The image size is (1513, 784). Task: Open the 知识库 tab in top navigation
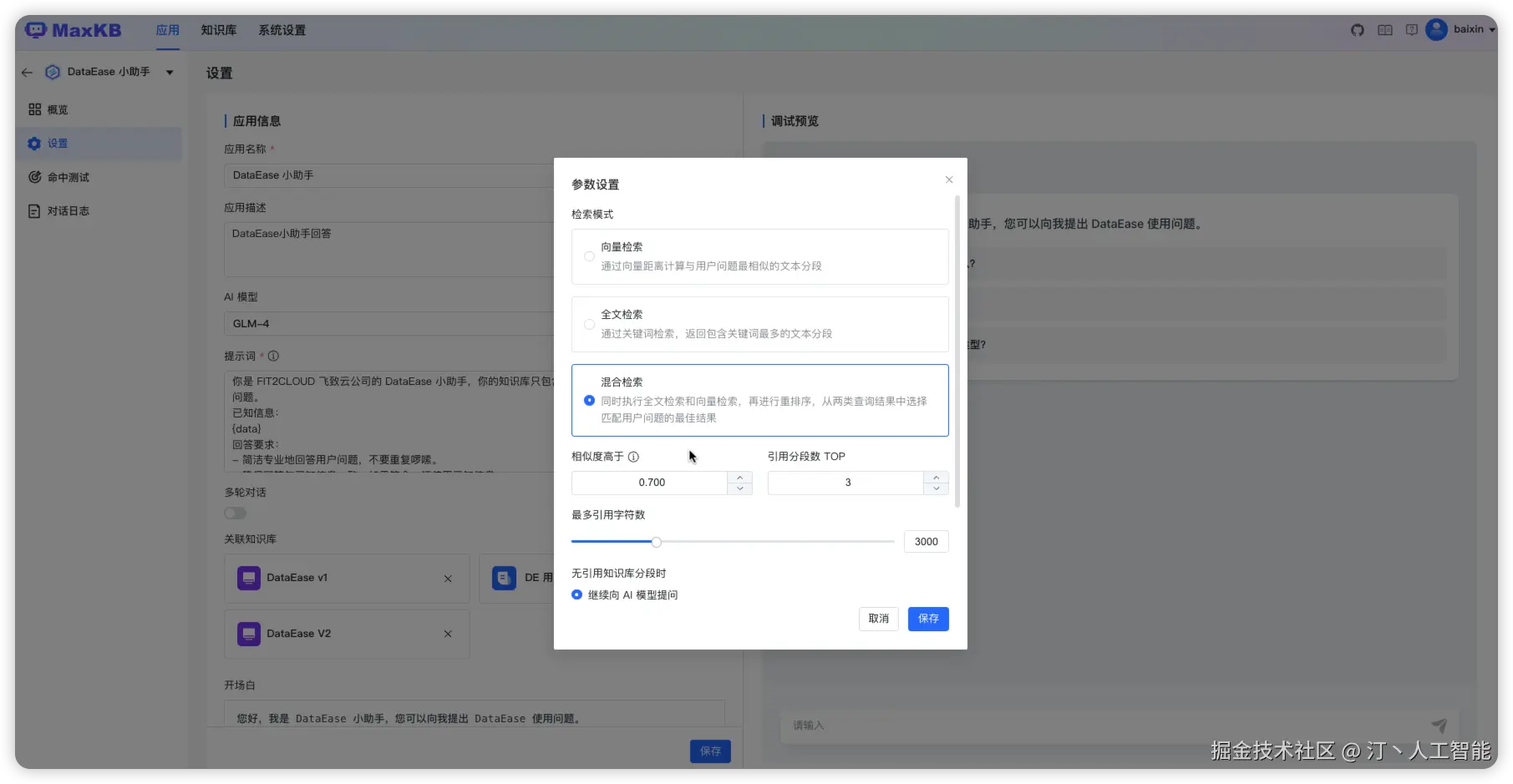[219, 30]
